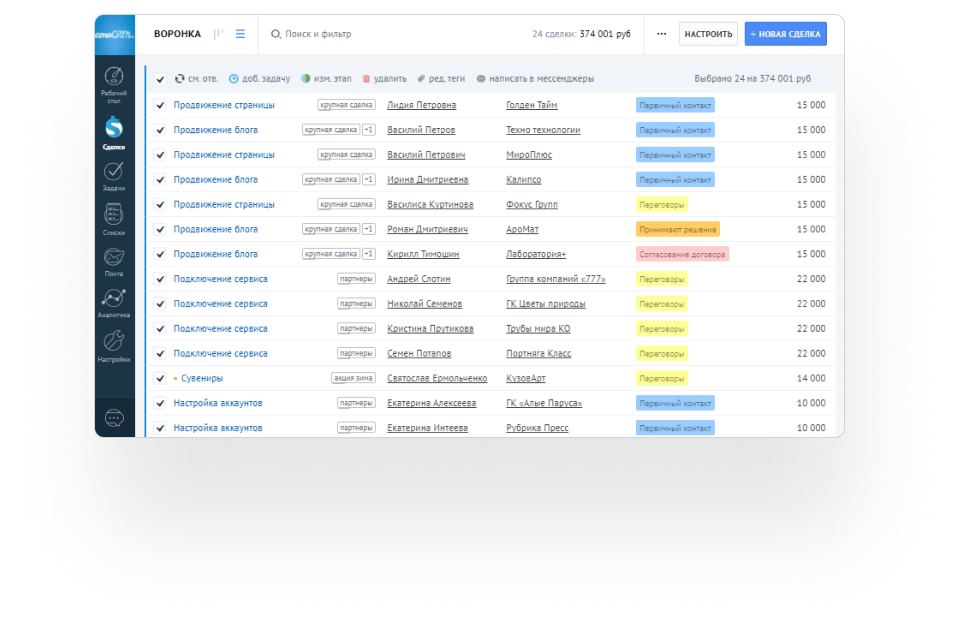Open Настройки wrench icon
The width and height of the screenshot is (959, 632).
coord(114,345)
